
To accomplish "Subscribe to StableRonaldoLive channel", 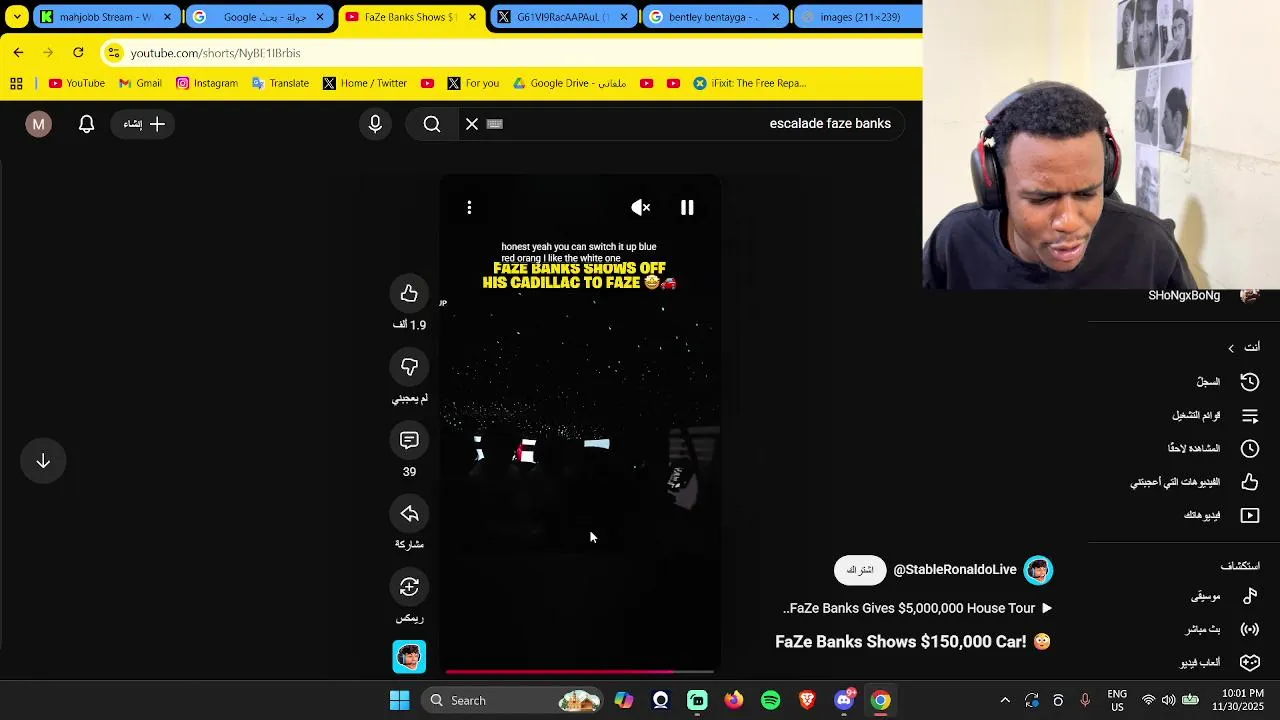I will coord(860,570).
